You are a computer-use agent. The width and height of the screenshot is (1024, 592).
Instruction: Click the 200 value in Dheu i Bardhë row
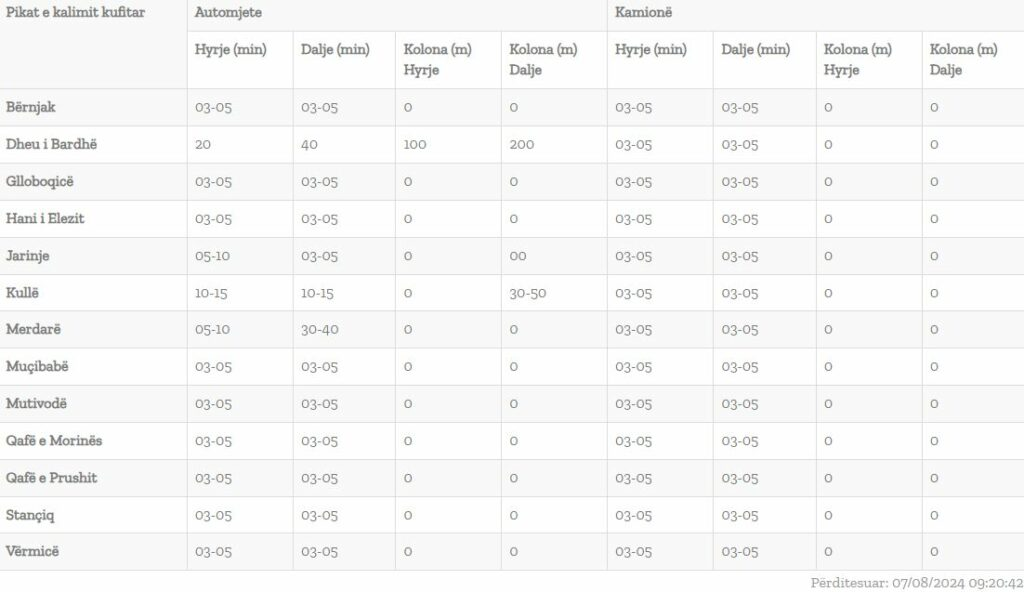(522, 144)
